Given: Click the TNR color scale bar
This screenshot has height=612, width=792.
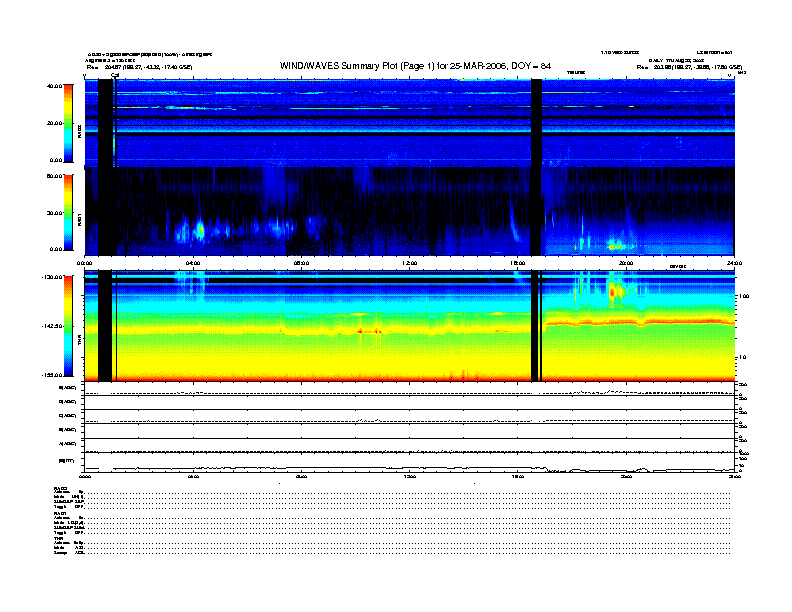Looking at the screenshot, I should pyautogui.click(x=68, y=326).
